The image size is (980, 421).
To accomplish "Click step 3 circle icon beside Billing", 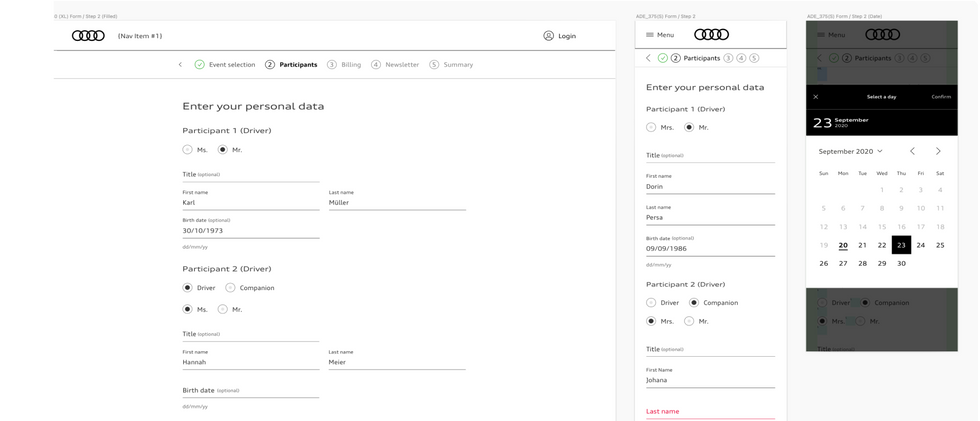I will [332, 64].
